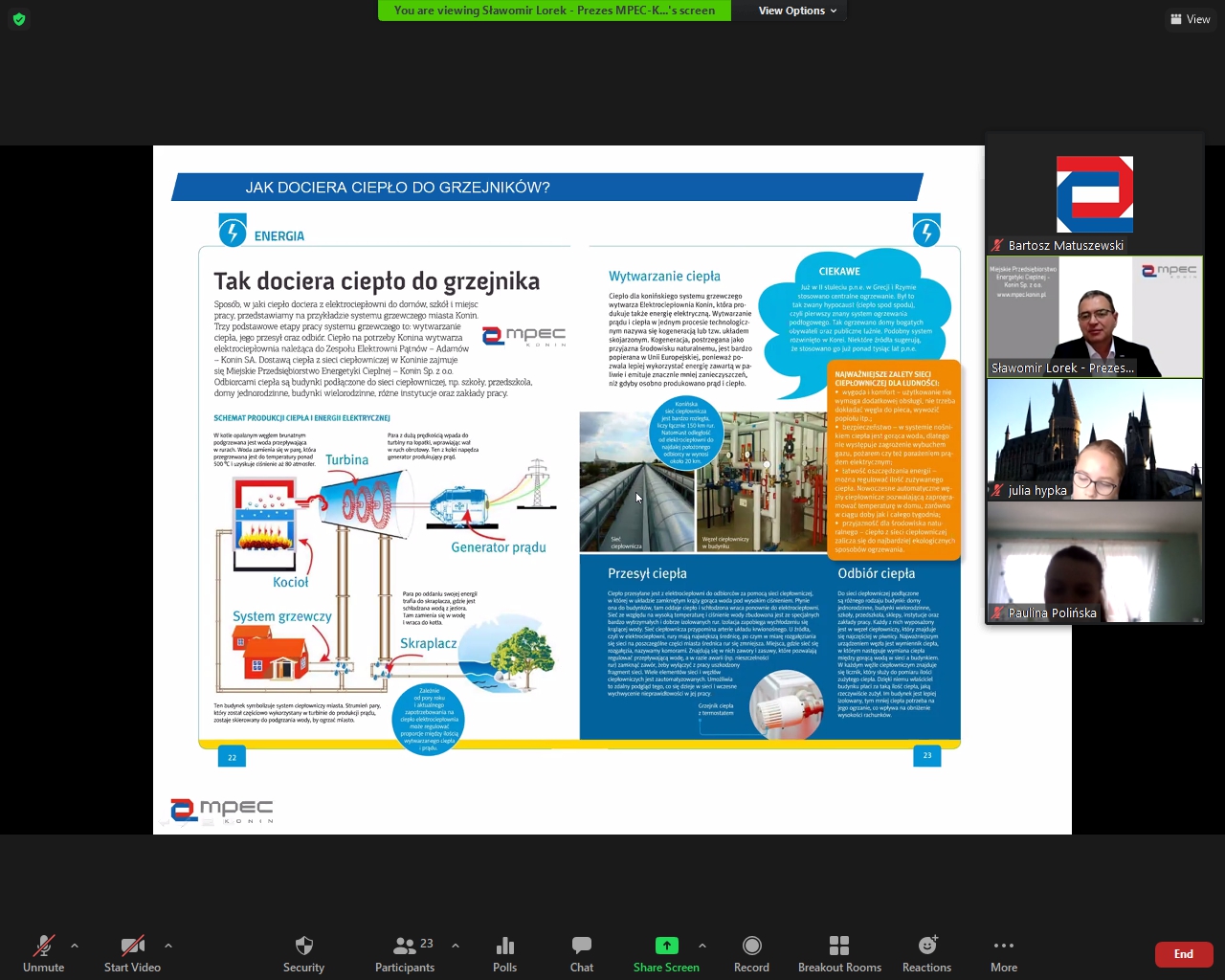The height and width of the screenshot is (980, 1225).
Task: Click the green encryption shield icon
Action: 19,19
